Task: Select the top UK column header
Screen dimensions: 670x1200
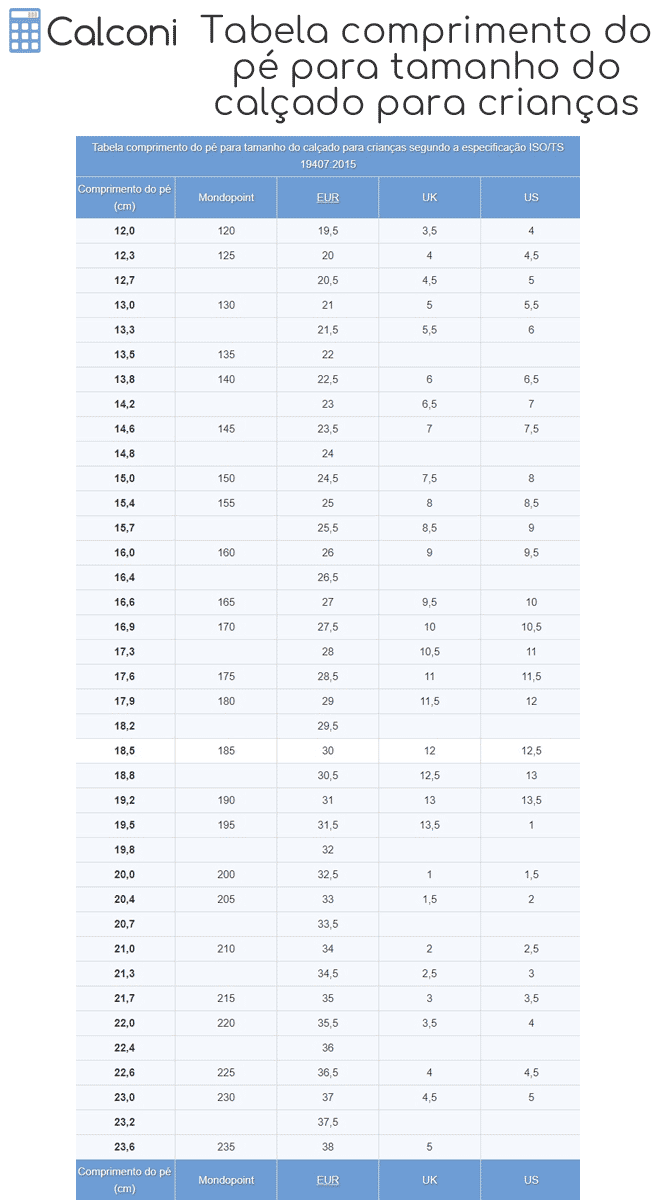Action: click(430, 198)
